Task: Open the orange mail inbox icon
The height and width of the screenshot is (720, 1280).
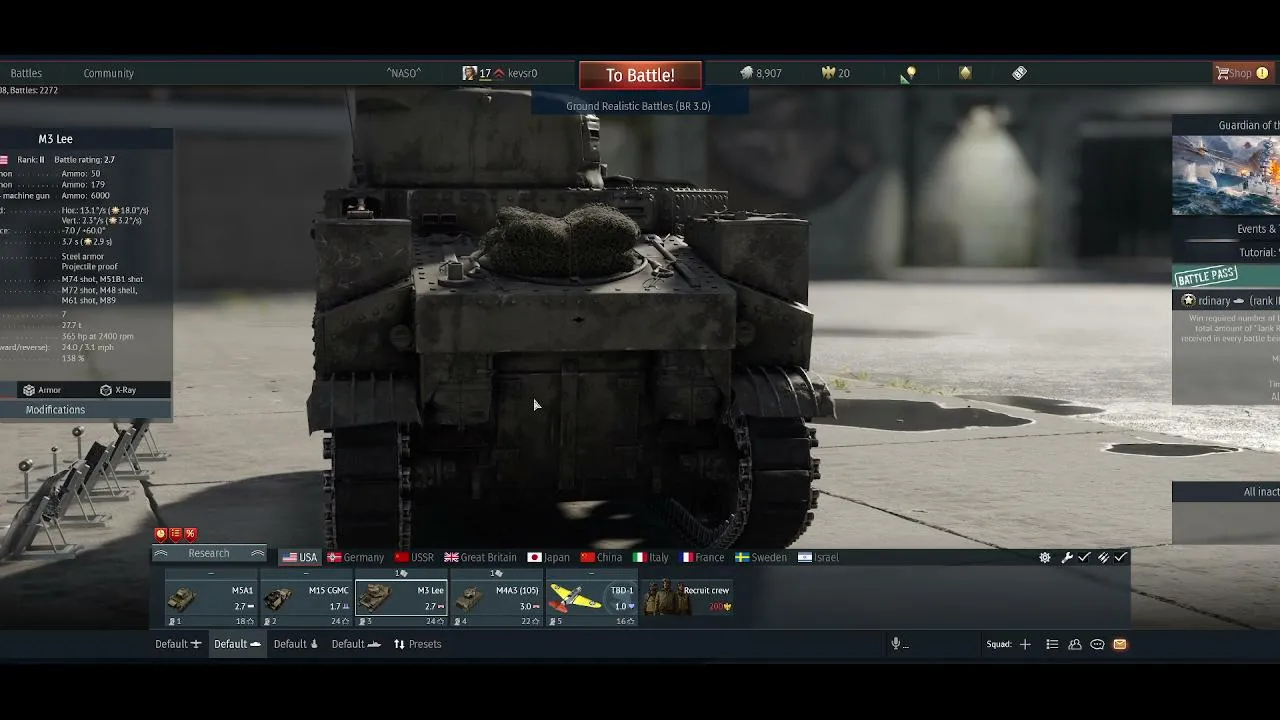Action: coord(1120,644)
